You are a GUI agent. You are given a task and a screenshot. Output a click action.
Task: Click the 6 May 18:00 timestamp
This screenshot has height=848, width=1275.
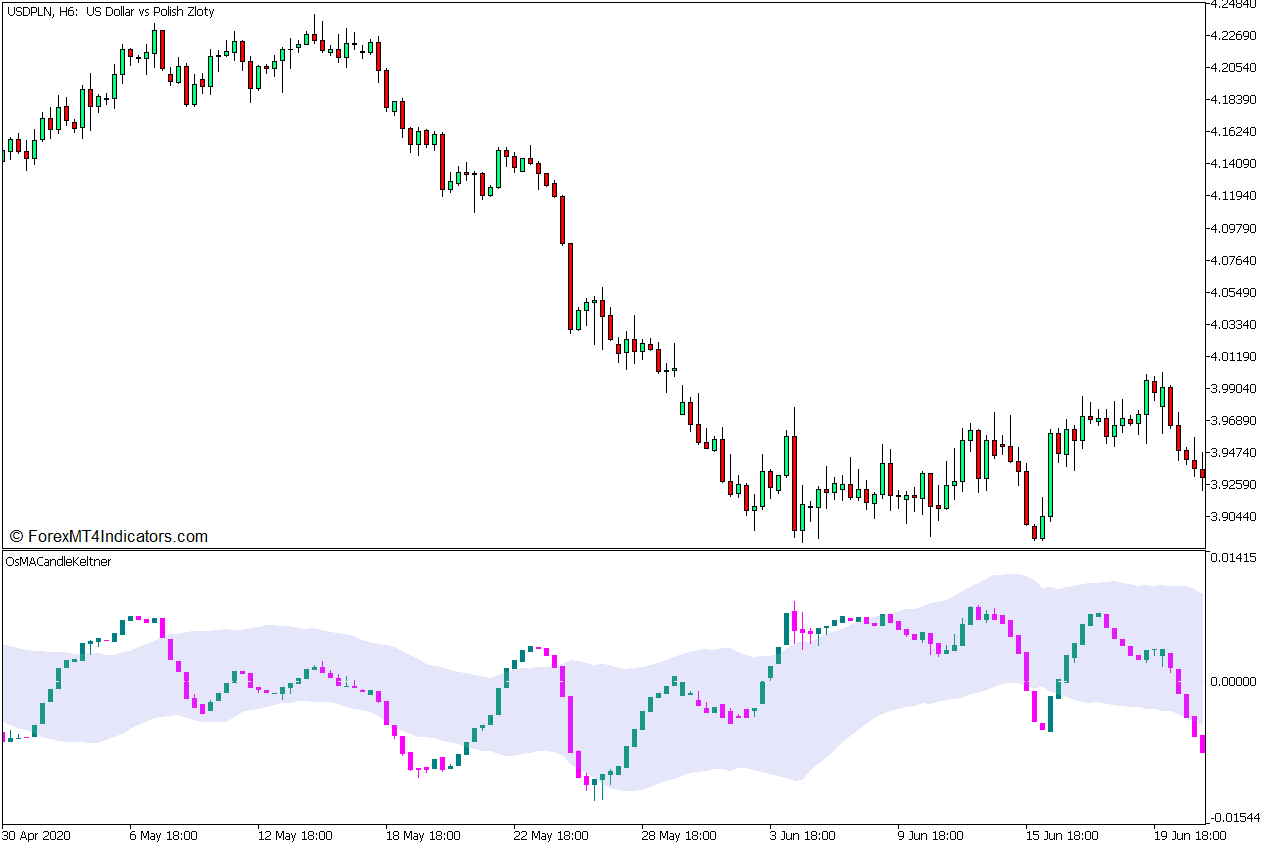(163, 831)
